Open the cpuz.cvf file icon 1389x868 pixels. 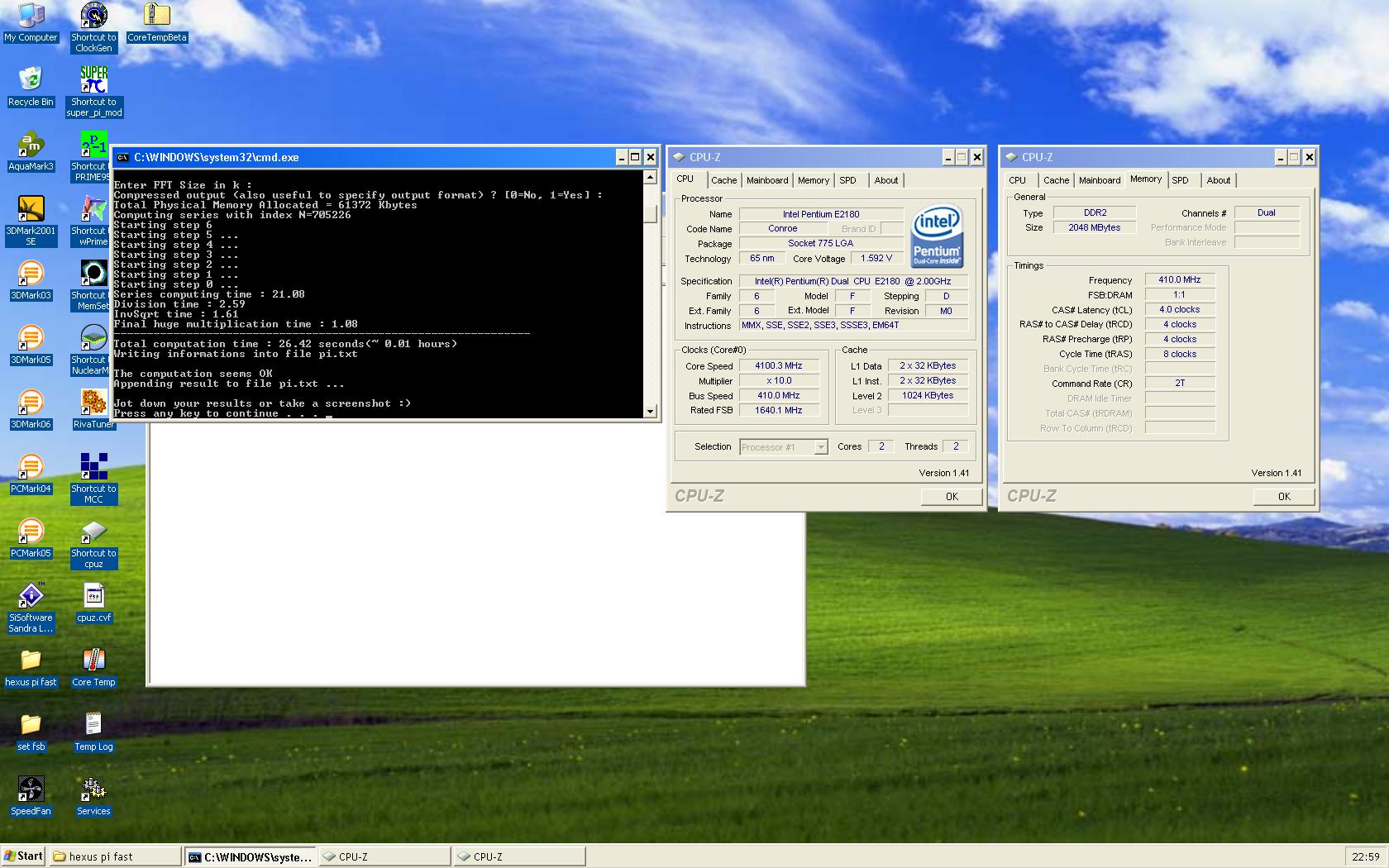coord(93,603)
